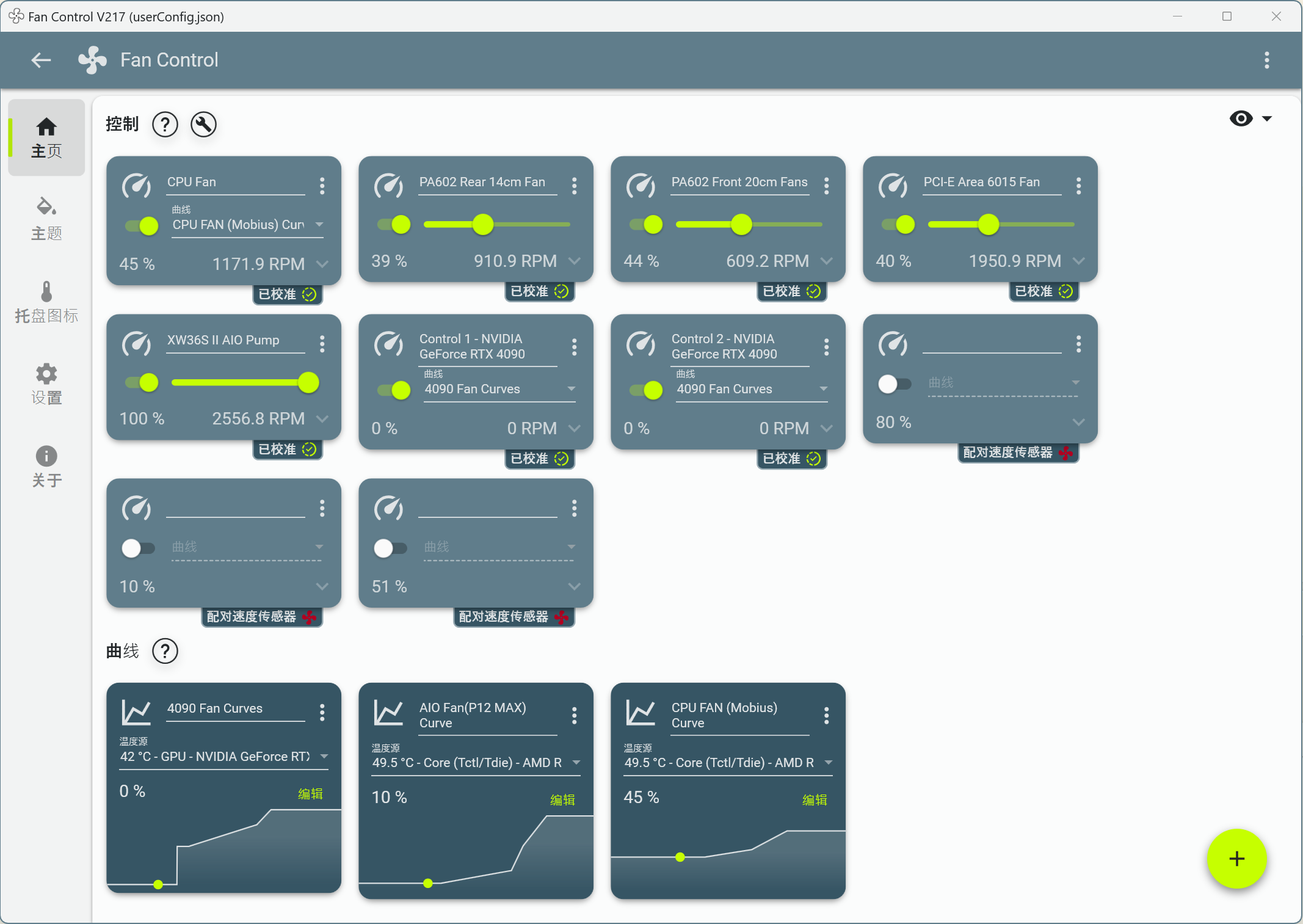1303x924 pixels.
Task: Click the back arrow in the header
Action: 41,60
